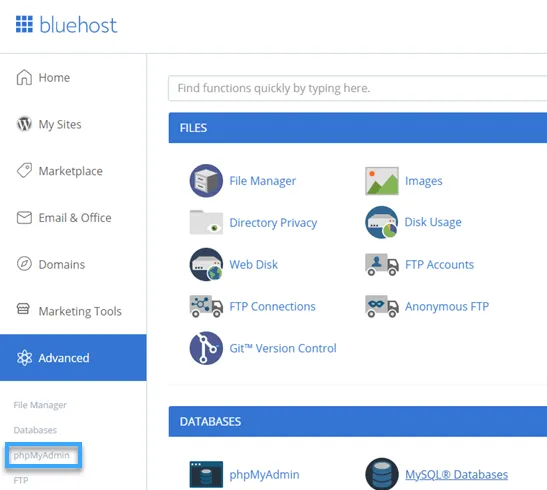
Task: Open the Anonymous FTP link
Action: (447, 306)
